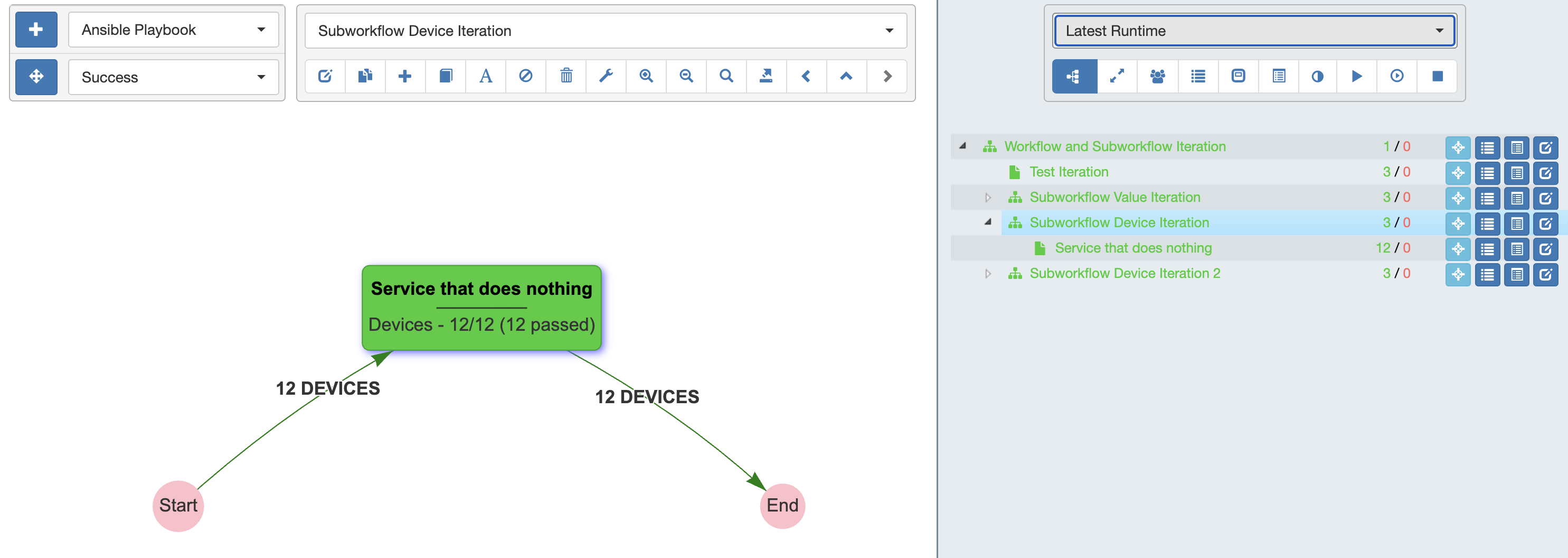Collapse the Workflow and Subworkflow Iteration tree node
The width and height of the screenshot is (1568, 558).
[x=962, y=146]
